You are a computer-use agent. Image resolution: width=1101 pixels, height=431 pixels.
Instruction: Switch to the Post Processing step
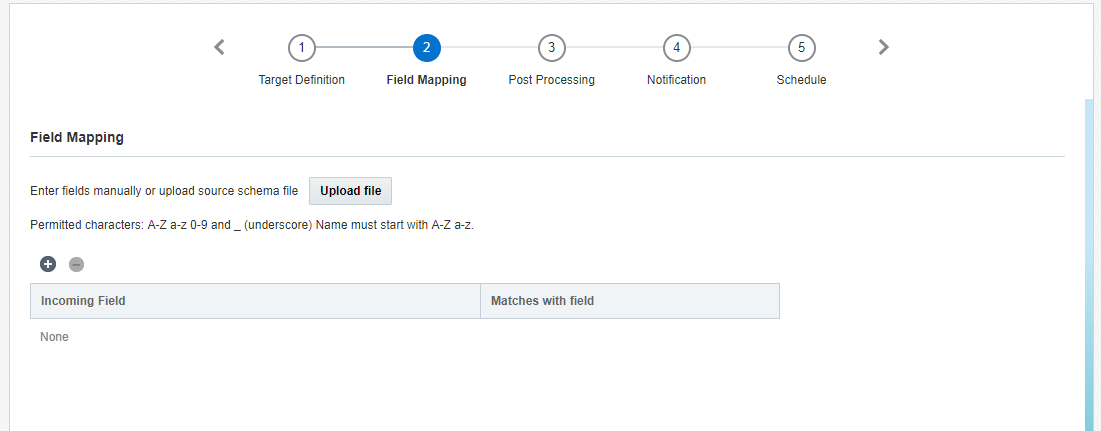click(x=551, y=80)
